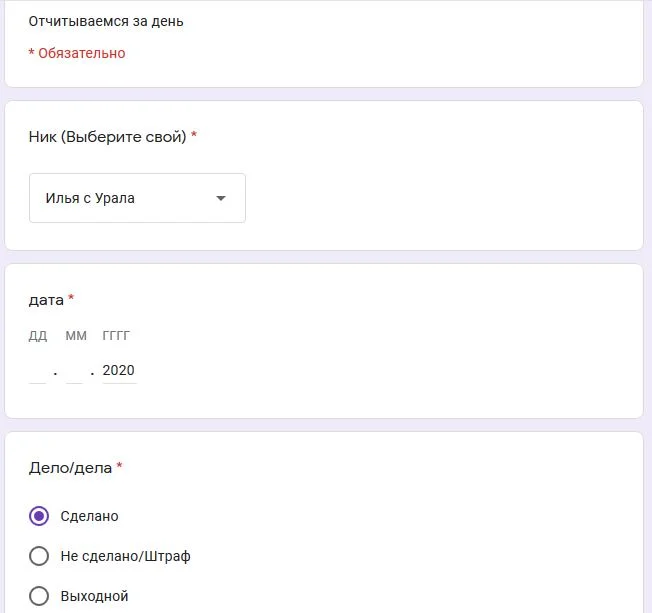
Task: Click the red asterisk next to "Дело/дела"
Action: pos(120,466)
